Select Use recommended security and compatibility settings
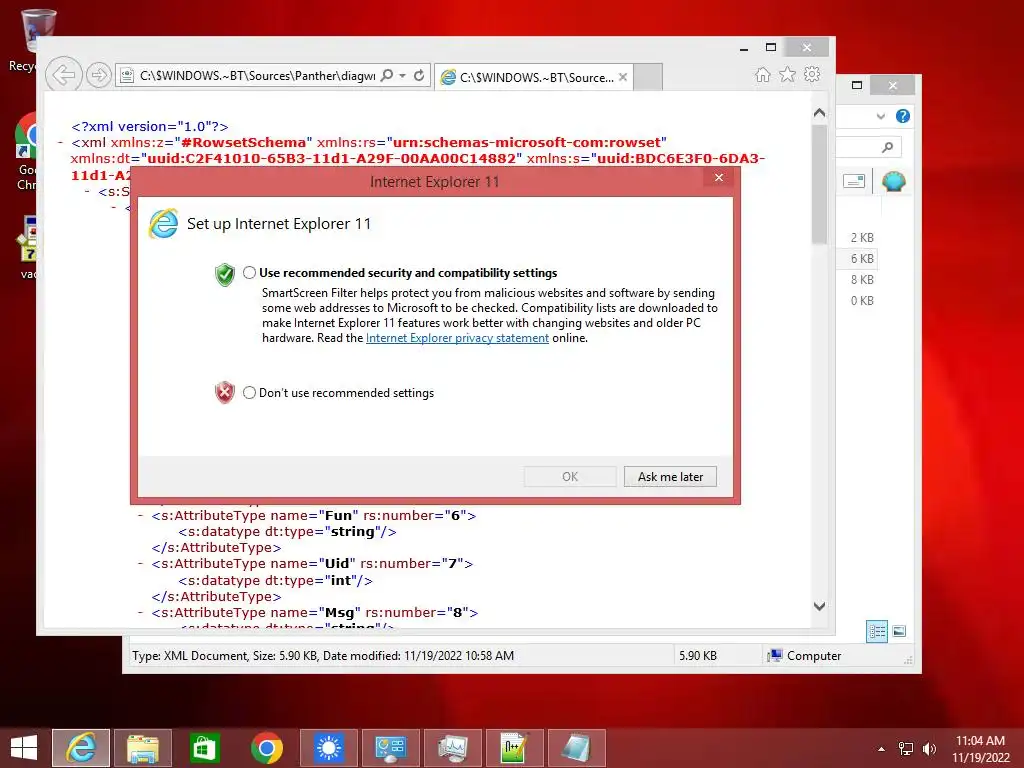 tap(249, 273)
